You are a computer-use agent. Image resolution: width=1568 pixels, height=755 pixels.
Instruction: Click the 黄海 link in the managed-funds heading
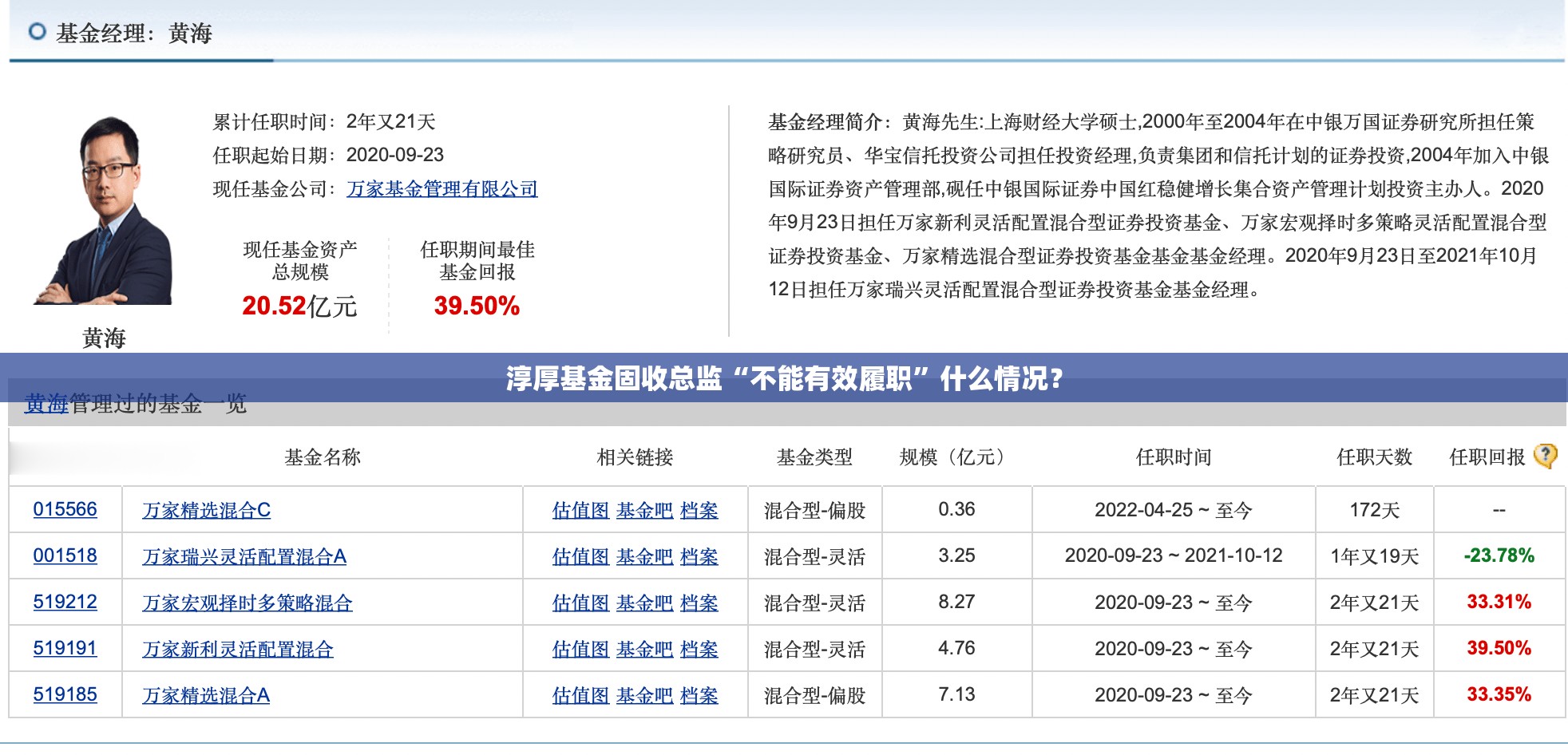point(46,404)
